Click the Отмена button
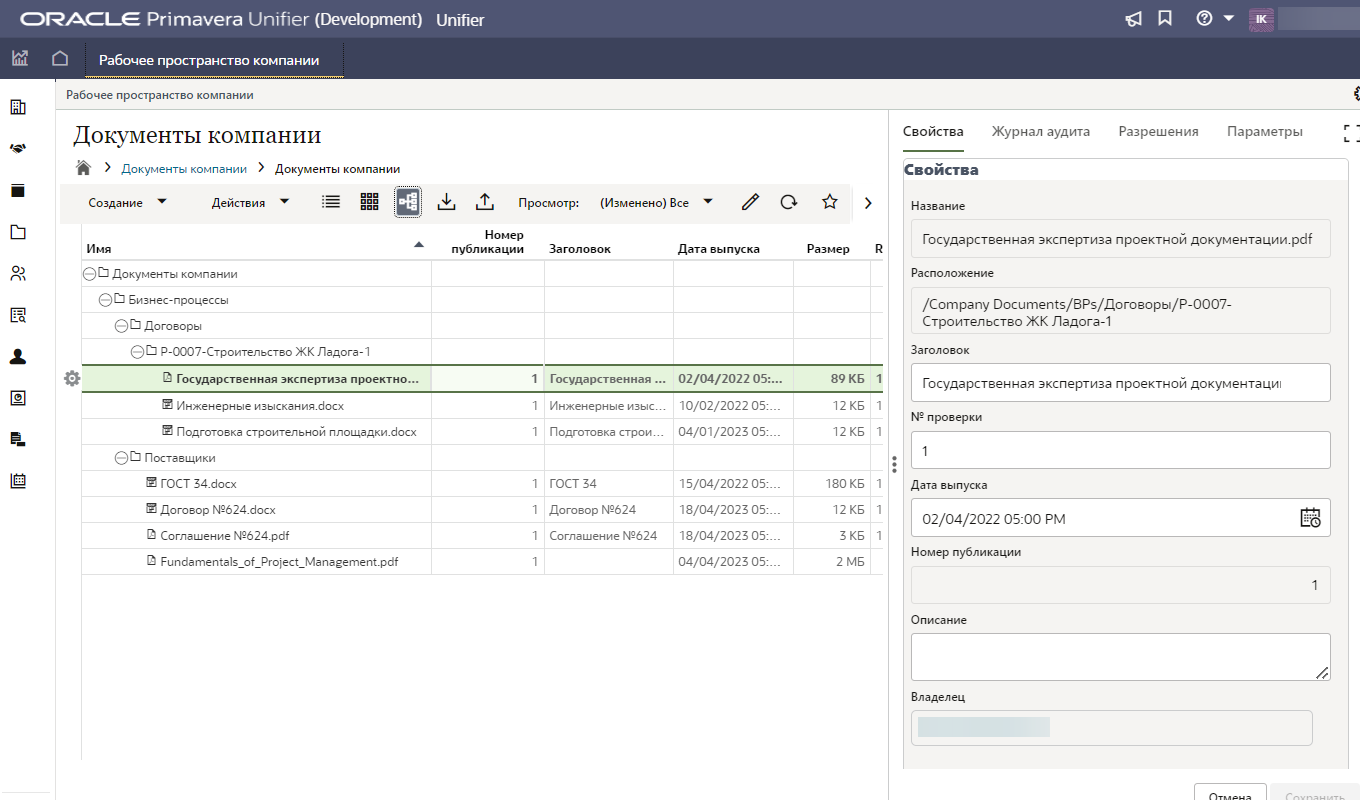 point(1230,793)
